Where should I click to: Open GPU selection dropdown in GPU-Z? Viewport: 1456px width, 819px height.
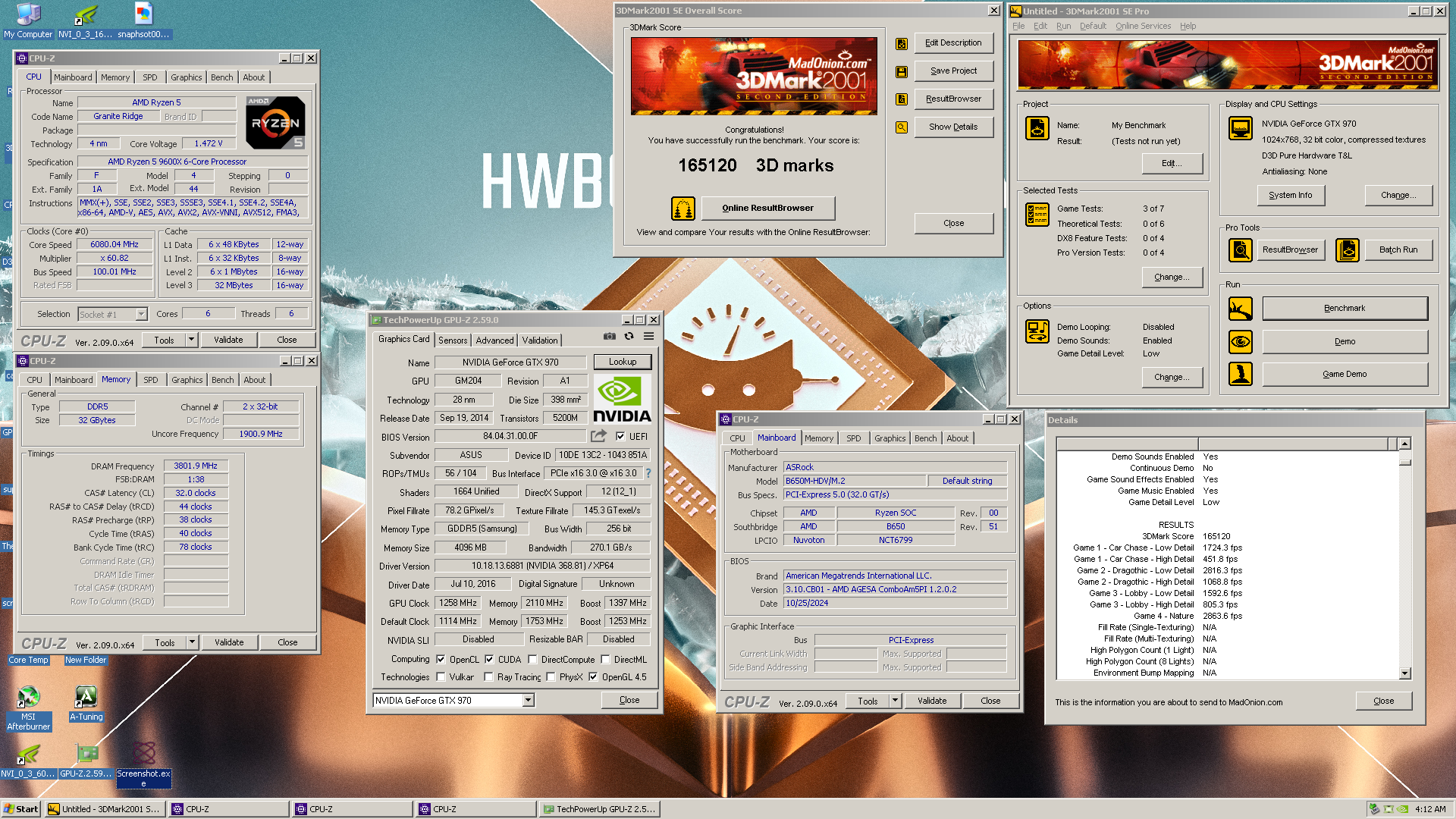point(528,701)
